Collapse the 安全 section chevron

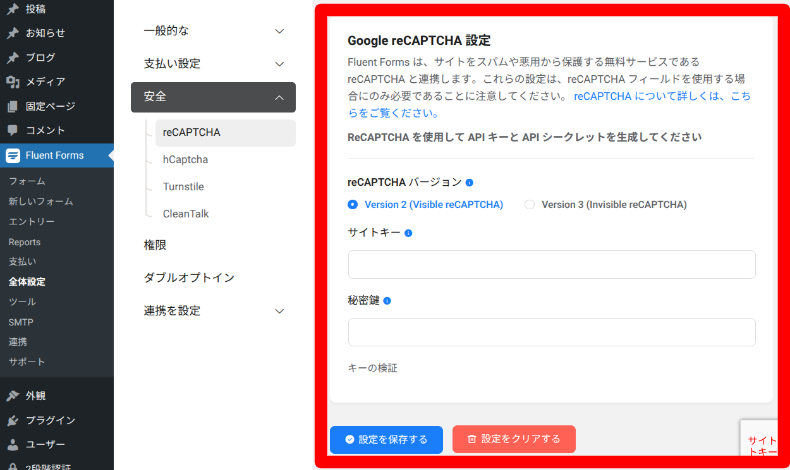point(279,98)
